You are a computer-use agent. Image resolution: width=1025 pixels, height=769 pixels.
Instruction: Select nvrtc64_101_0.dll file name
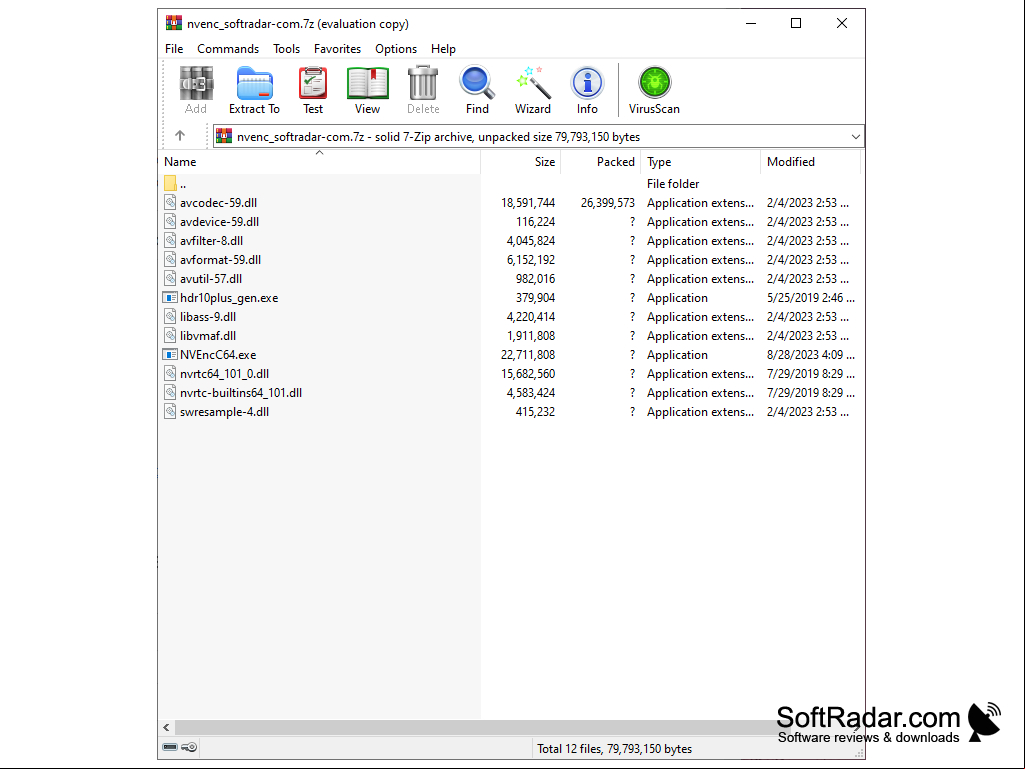tap(225, 373)
